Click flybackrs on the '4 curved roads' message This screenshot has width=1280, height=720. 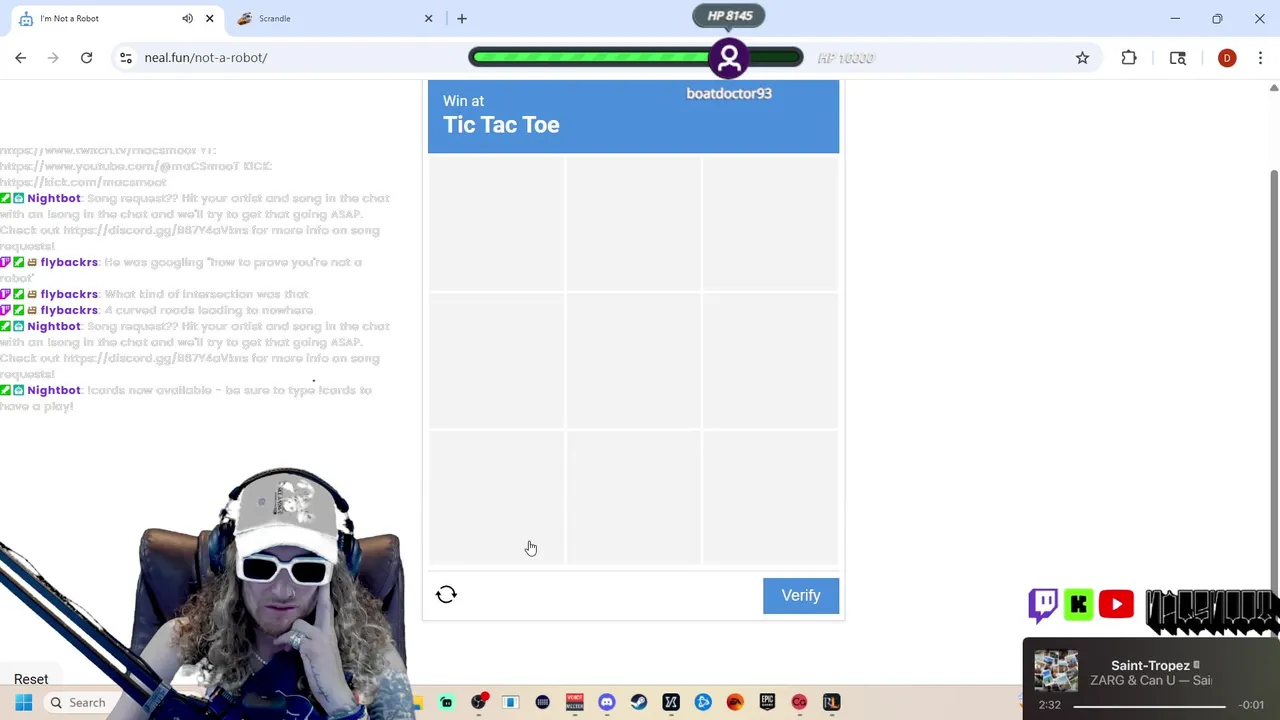coord(69,310)
